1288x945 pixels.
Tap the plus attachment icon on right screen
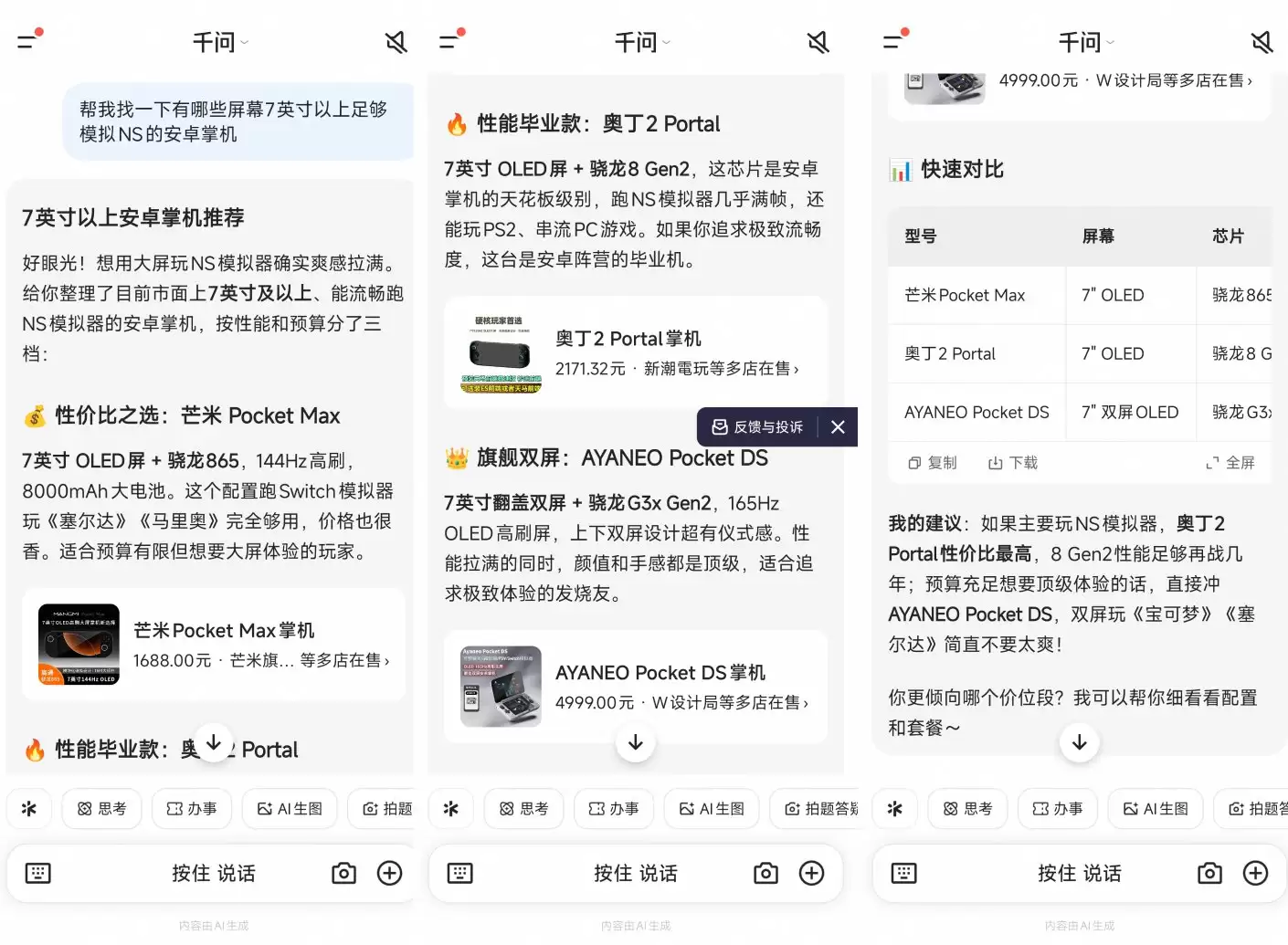(1256, 873)
